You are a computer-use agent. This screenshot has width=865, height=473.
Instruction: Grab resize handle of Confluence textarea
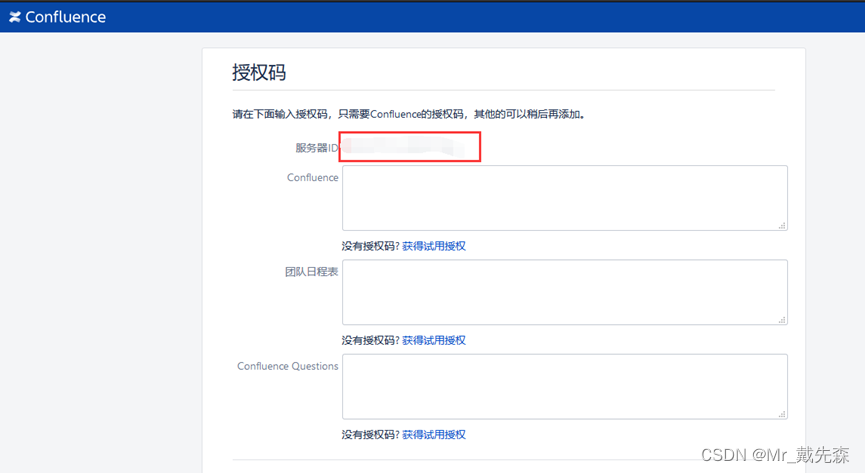pyautogui.click(x=782, y=226)
